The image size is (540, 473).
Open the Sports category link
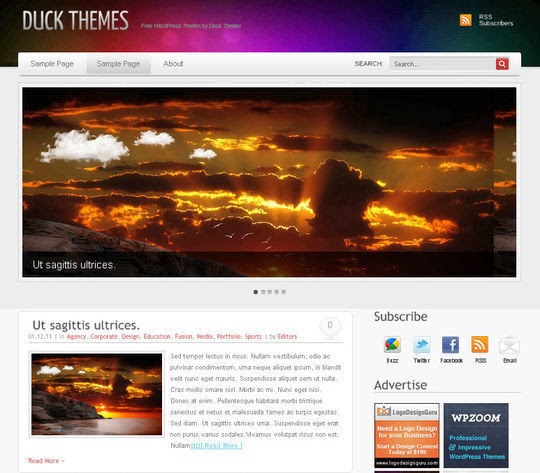tap(253, 337)
